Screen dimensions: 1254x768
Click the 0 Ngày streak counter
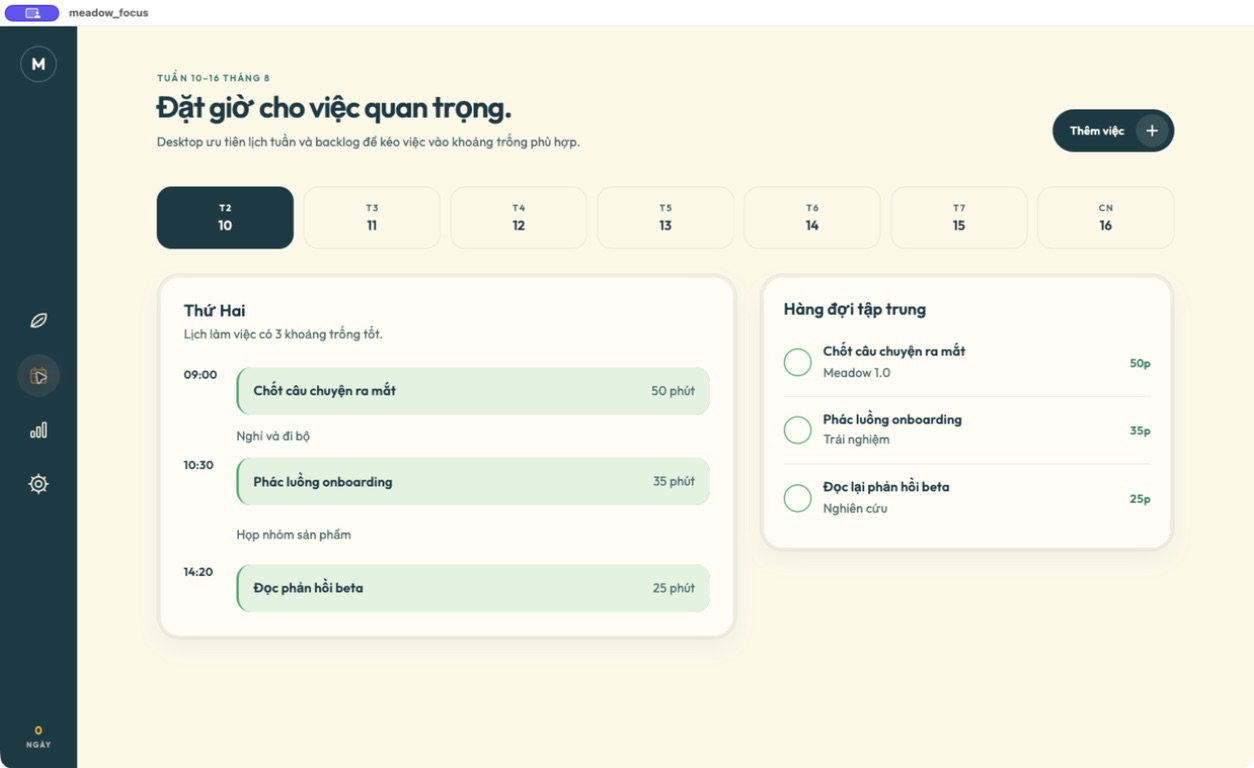tap(38, 737)
